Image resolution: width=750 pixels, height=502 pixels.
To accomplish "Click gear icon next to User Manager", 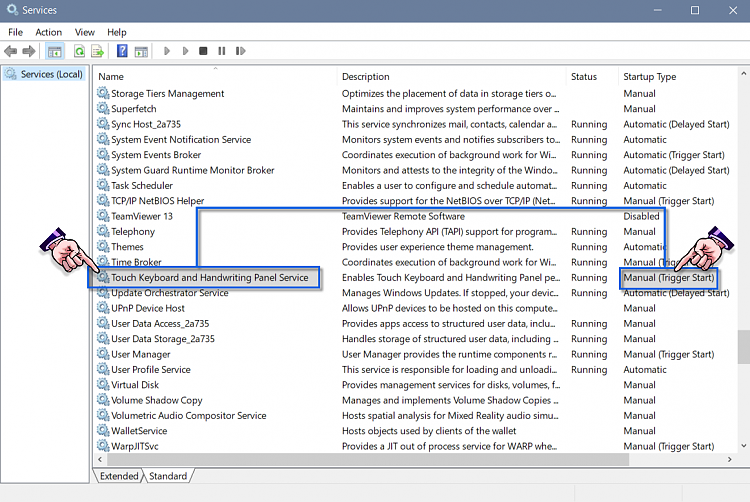I will coord(103,353).
